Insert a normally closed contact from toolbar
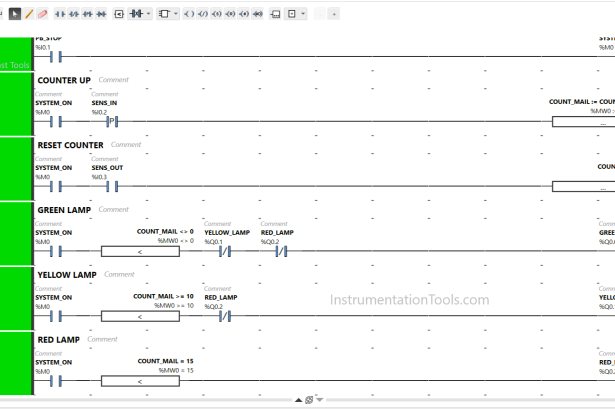 coord(74,14)
